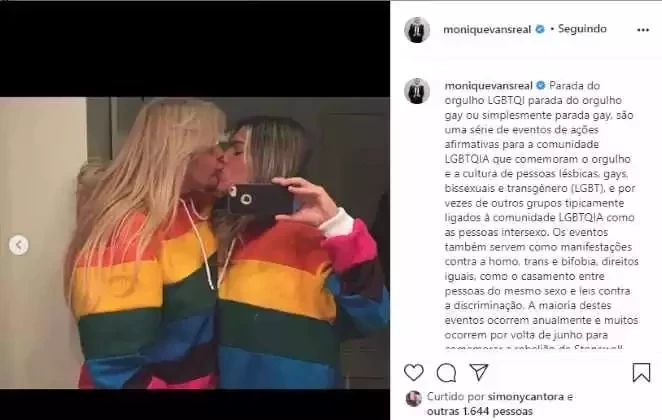Click the rainbow hoodie photo
Image resolution: width=662 pixels, height=420 pixels.
[x=195, y=243]
